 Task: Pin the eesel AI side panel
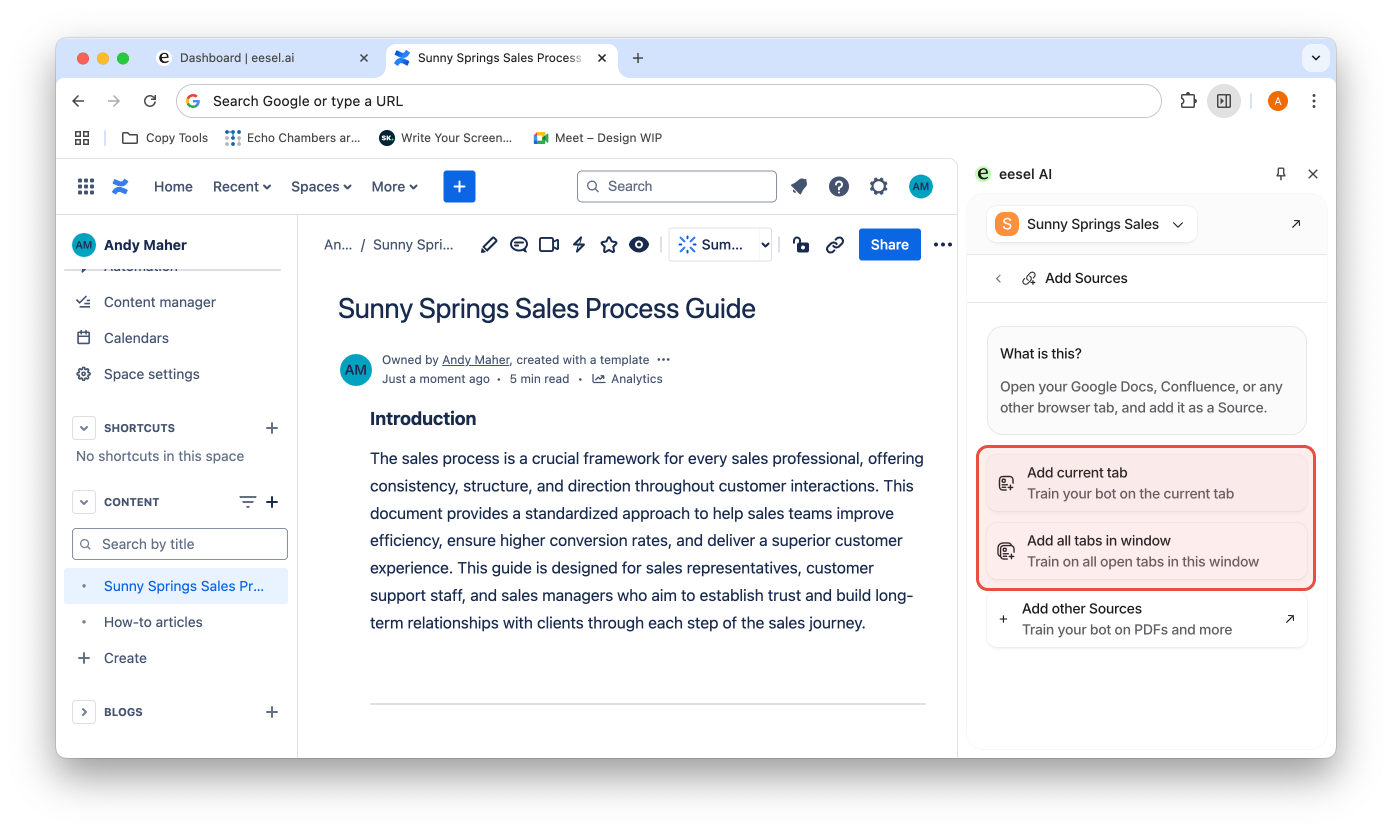point(1281,174)
